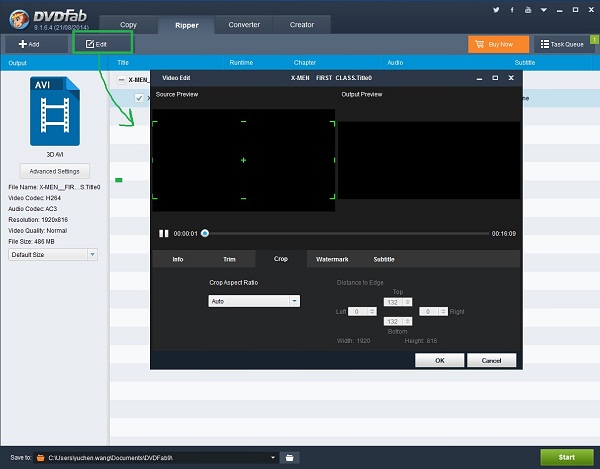Maximize the Video Edit dialog
The height and width of the screenshot is (469, 600).
[x=495, y=78]
